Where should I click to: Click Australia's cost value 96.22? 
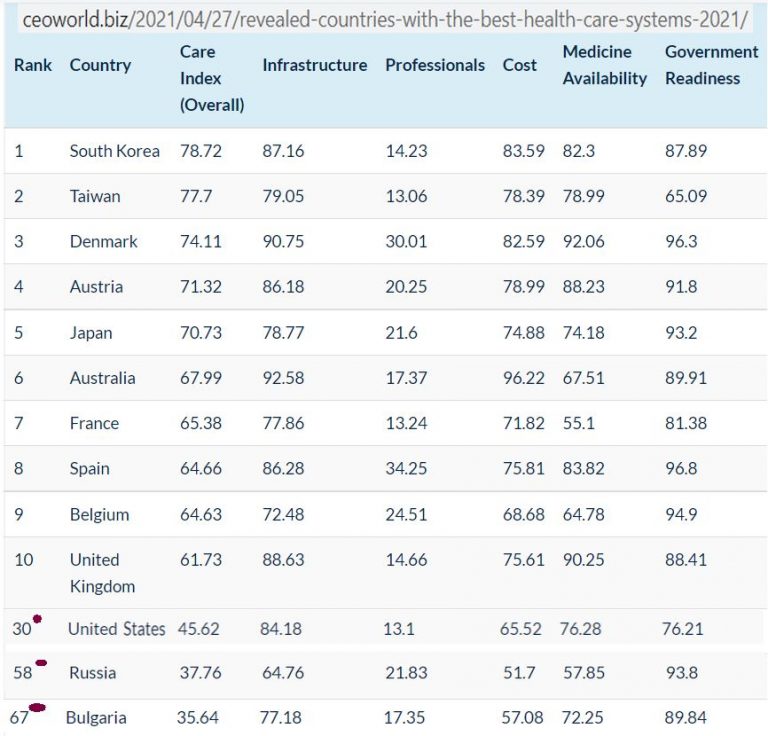524,378
